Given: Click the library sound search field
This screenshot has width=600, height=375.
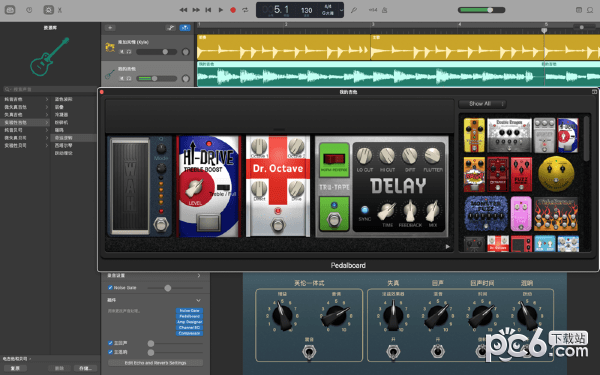Looking at the screenshot, I should pos(50,89).
